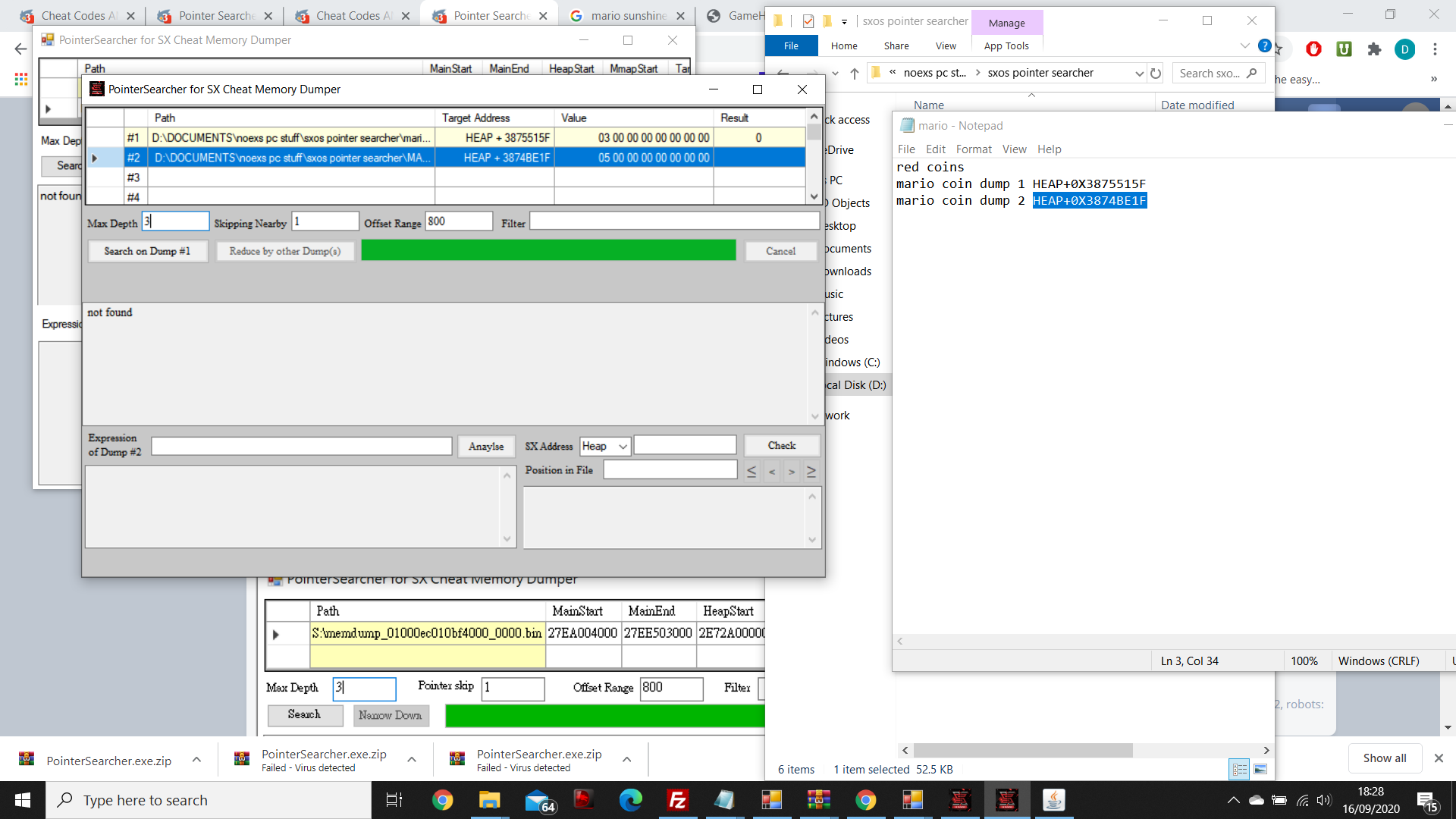1456x819 pixels.
Task: Focus the Max Depth input field
Action: (x=175, y=221)
